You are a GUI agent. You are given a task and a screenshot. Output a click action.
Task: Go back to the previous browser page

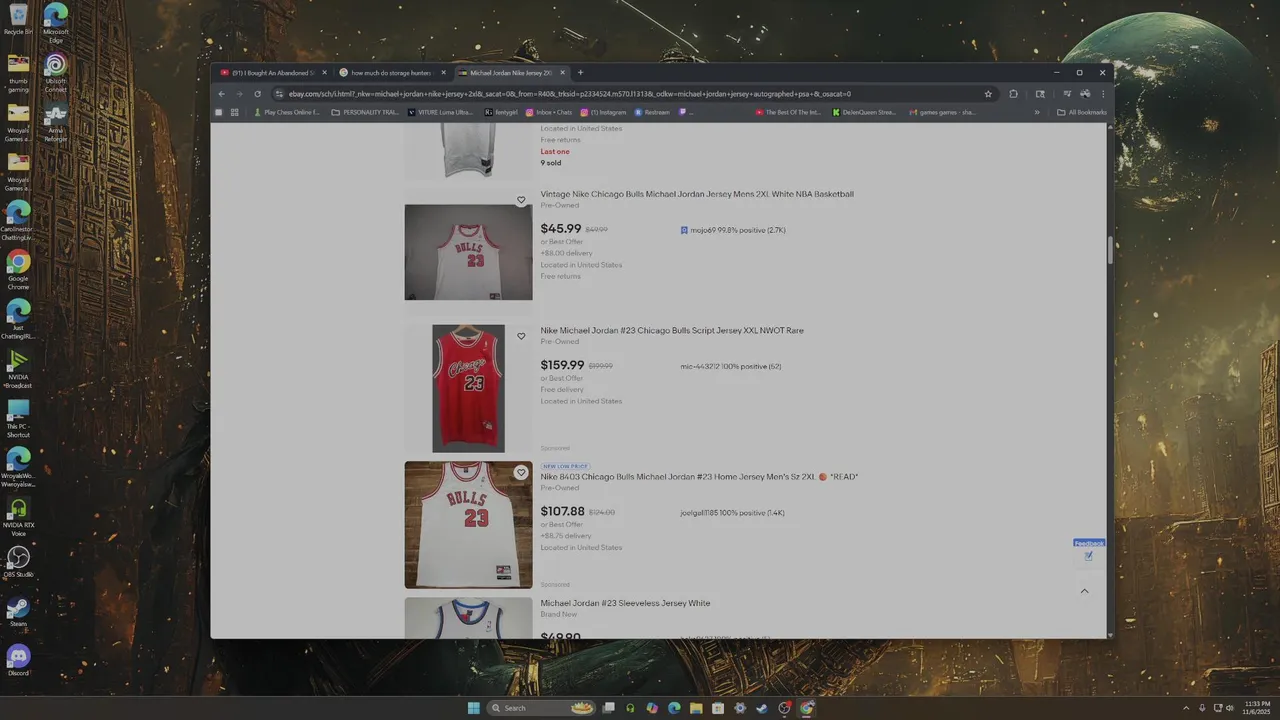pos(222,94)
